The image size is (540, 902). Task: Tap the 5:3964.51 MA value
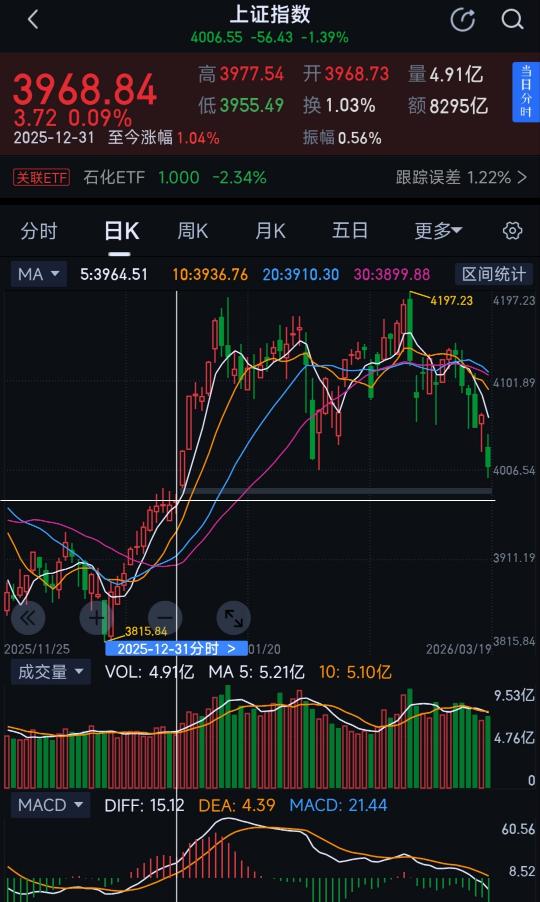[114, 275]
